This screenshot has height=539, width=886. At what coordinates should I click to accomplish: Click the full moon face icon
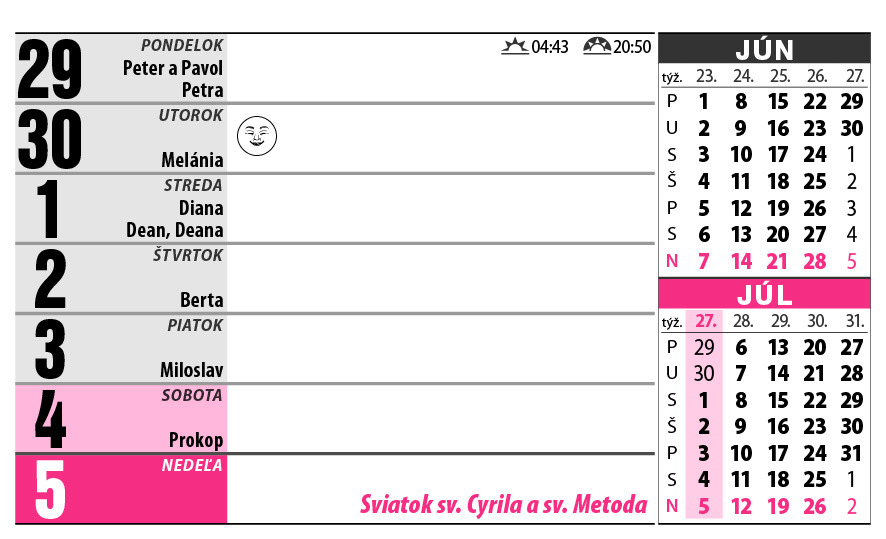[x=256, y=136]
